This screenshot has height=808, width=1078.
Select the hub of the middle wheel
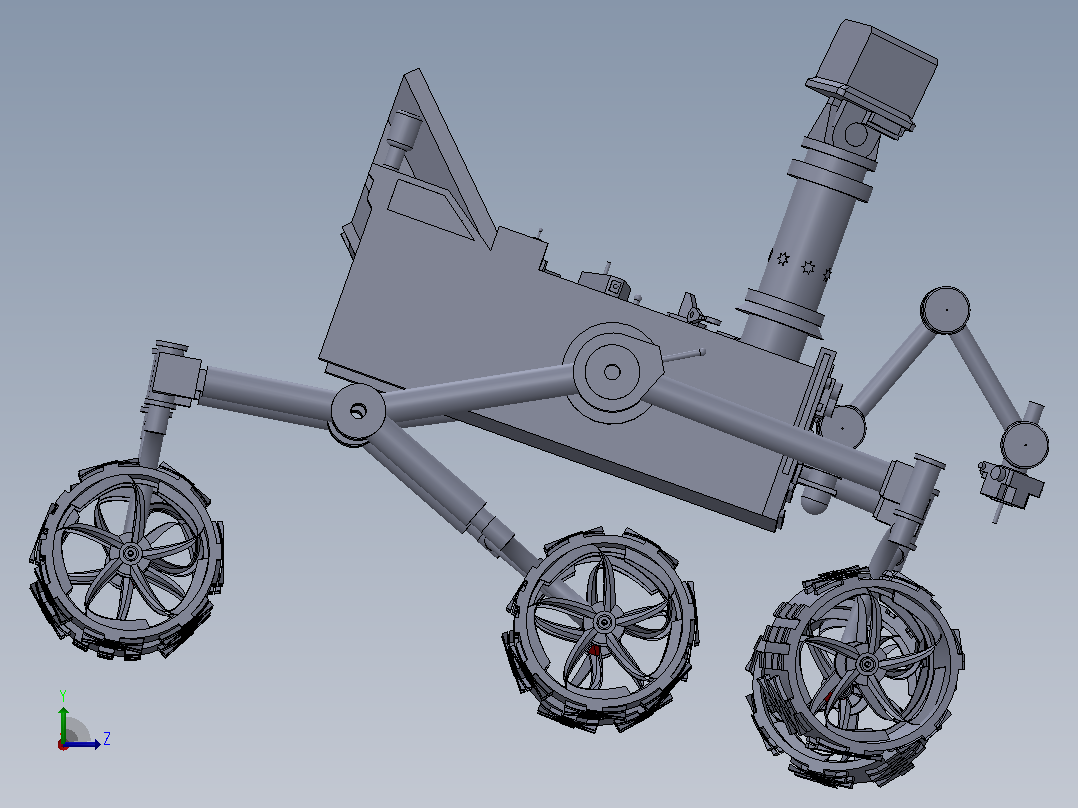click(604, 623)
